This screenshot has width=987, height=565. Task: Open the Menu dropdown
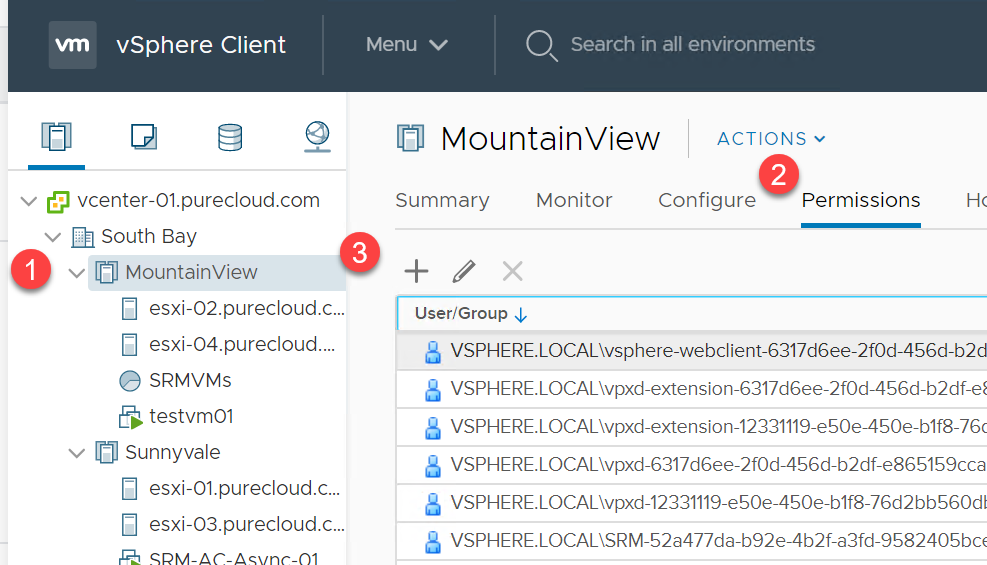407,45
